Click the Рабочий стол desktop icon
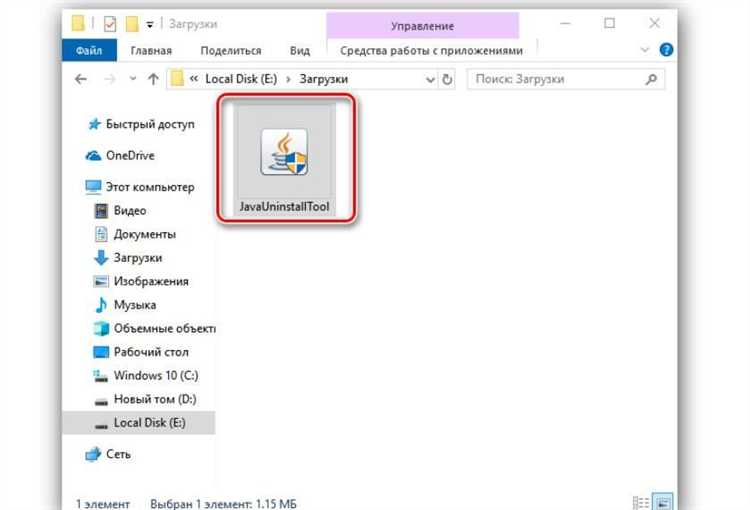The width and height of the screenshot is (750, 510). [101, 352]
